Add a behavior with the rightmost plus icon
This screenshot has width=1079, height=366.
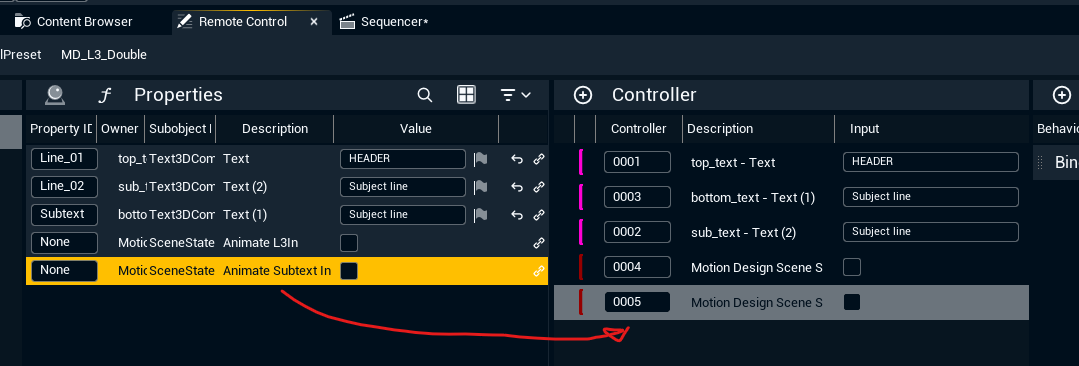click(1062, 95)
